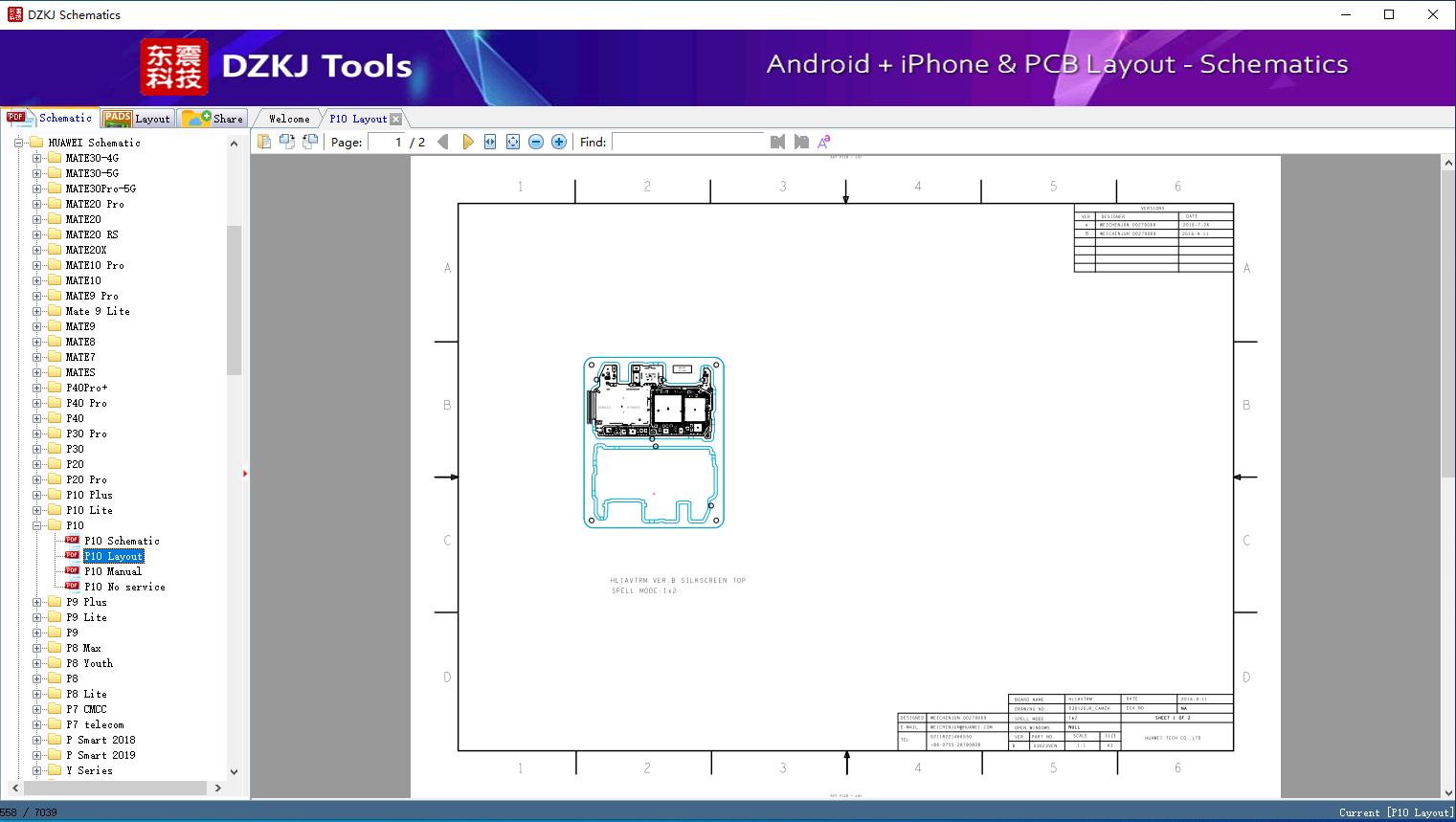
Task: Expand the P8 Max folder
Action: coord(36,648)
